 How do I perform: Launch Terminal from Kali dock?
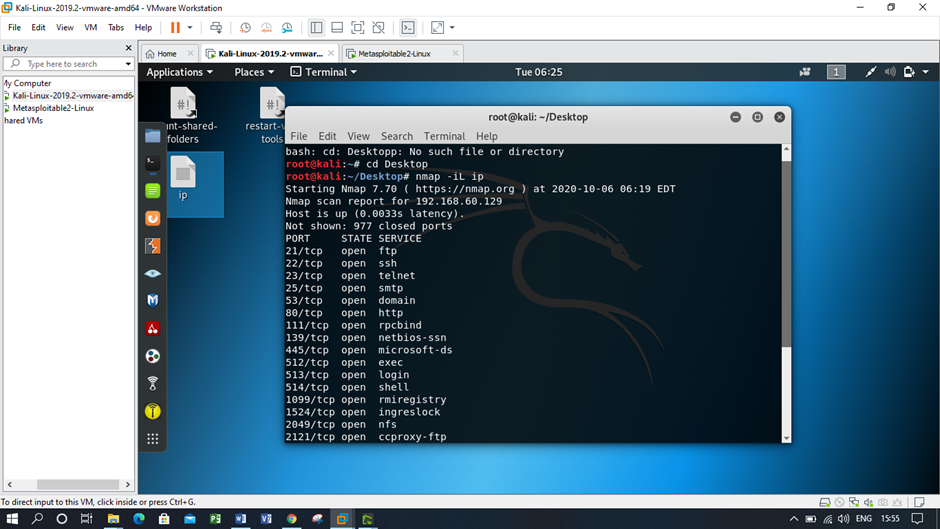[x=153, y=163]
